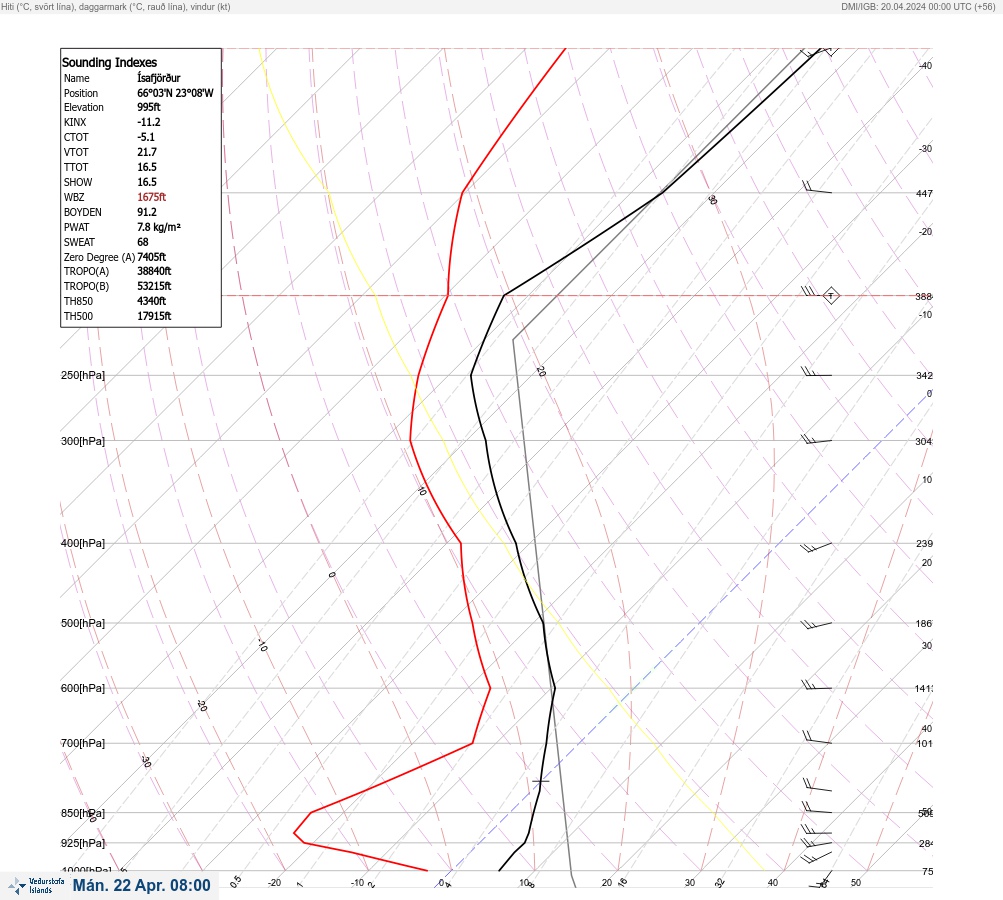Click the wind barb at 850 hPa
This screenshot has width=1003, height=900.
click(817, 808)
